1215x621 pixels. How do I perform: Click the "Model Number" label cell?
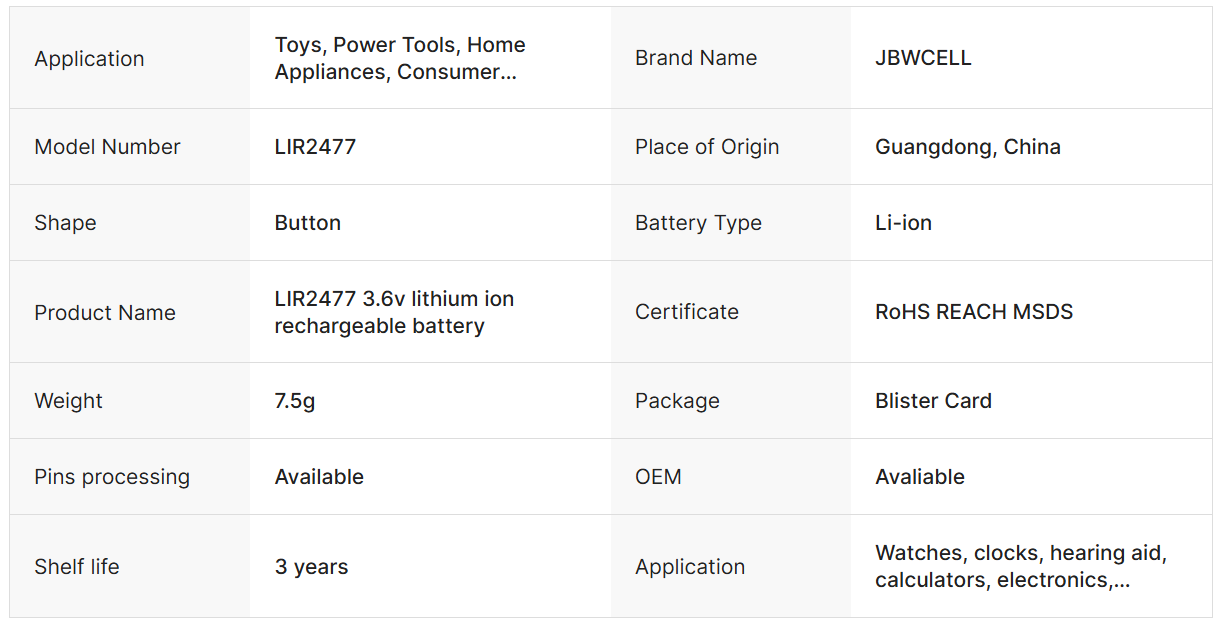107,147
